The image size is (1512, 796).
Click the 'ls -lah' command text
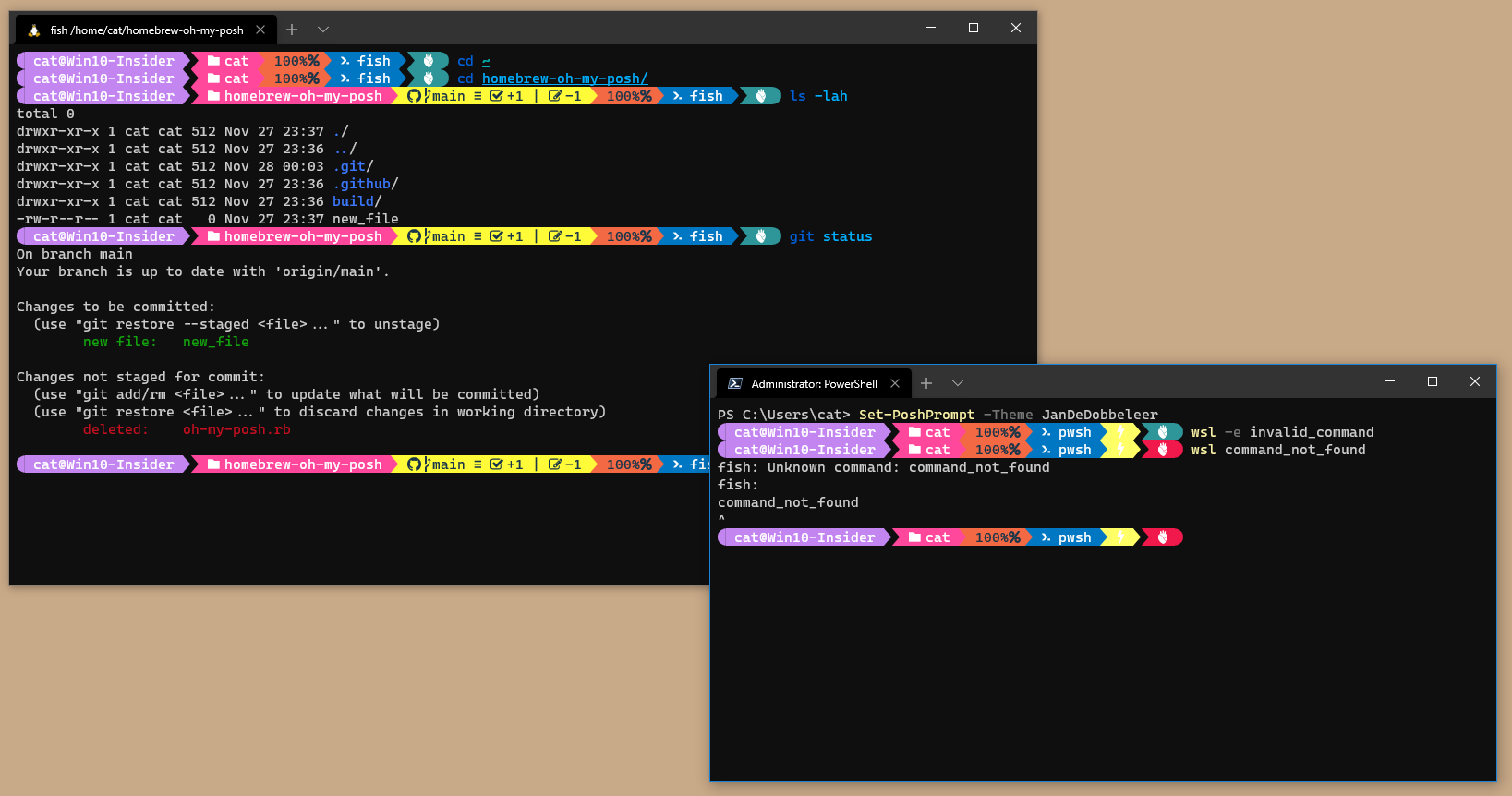pyautogui.click(x=818, y=96)
